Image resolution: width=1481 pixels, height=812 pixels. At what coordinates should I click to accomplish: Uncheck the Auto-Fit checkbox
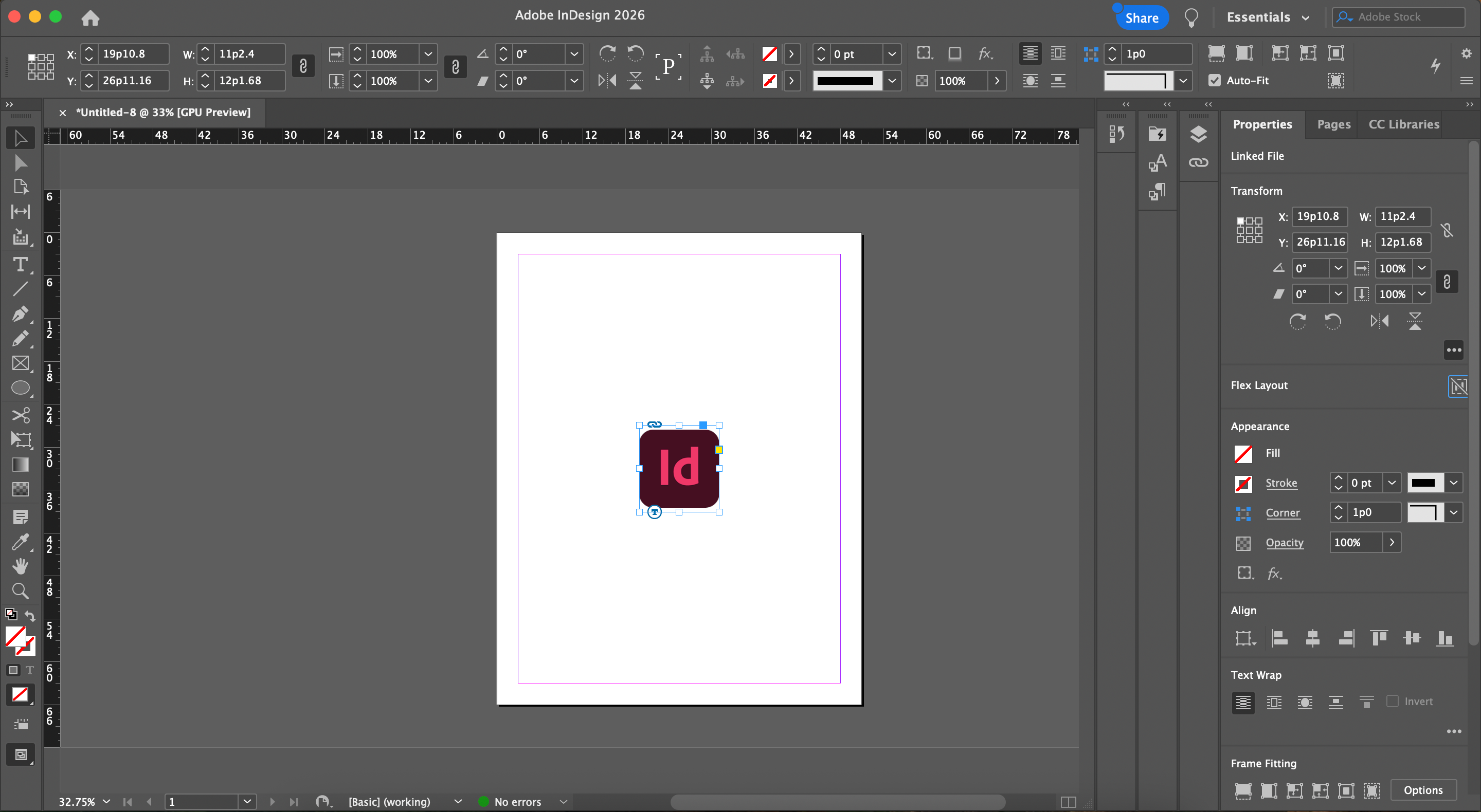pos(1214,81)
